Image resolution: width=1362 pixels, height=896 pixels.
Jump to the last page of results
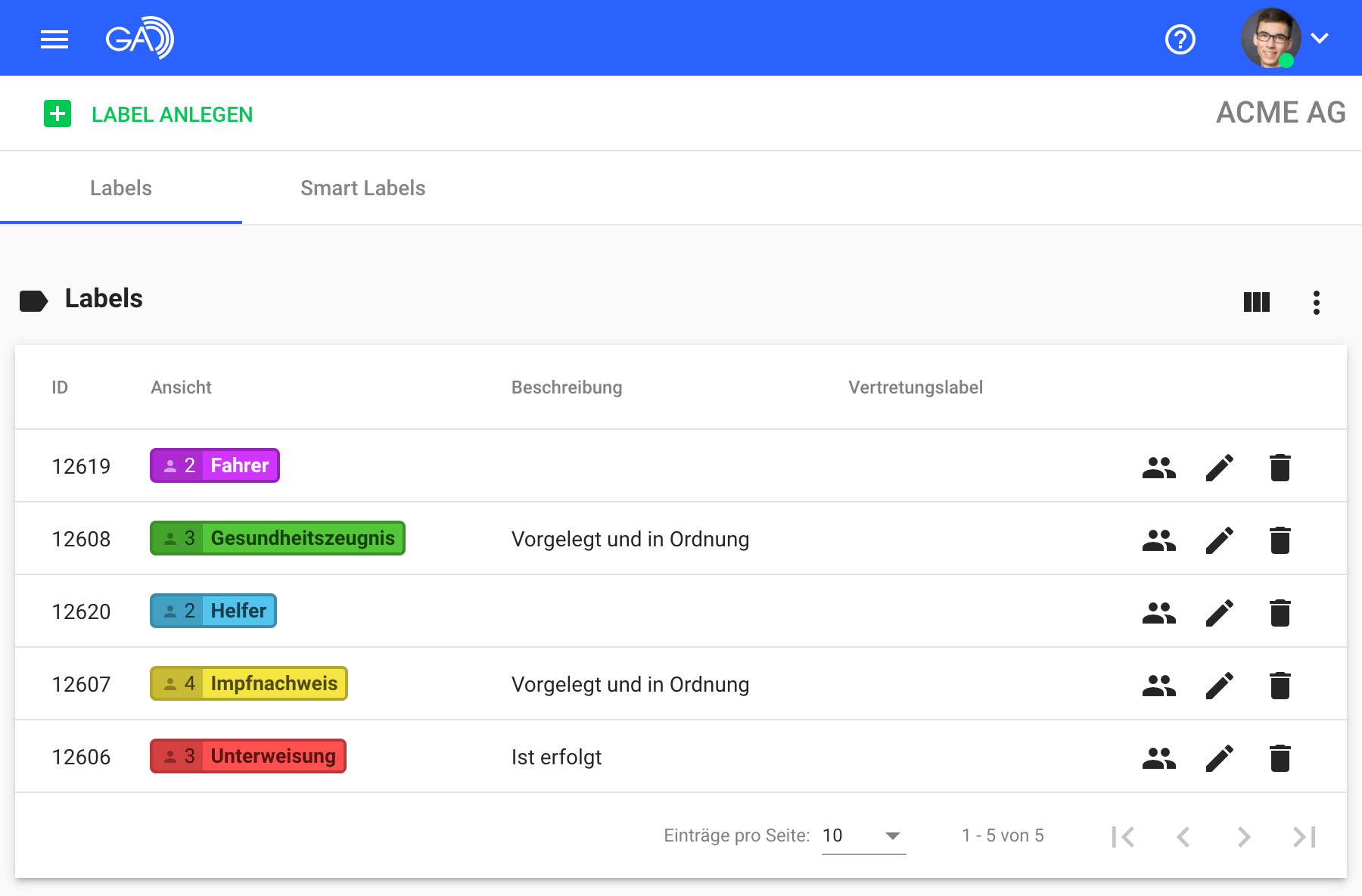point(1304,836)
